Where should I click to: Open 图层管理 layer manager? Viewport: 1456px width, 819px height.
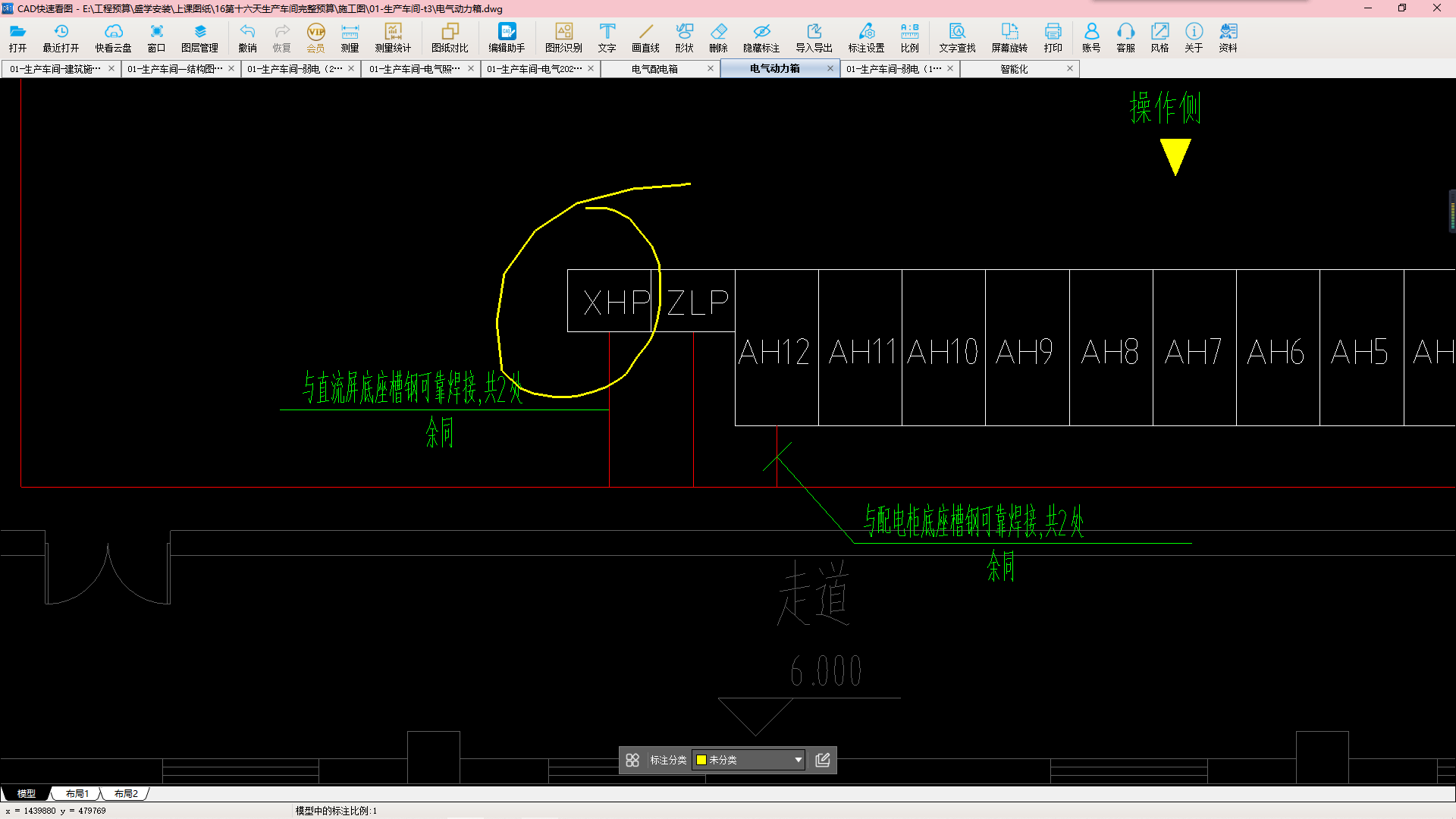pyautogui.click(x=199, y=37)
